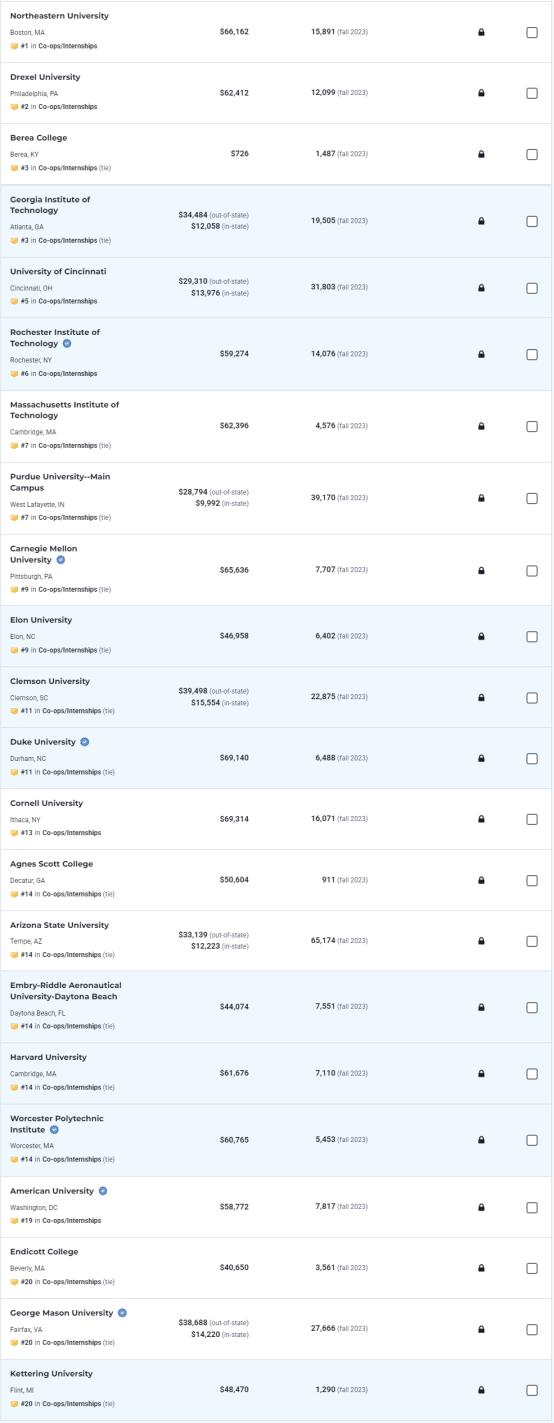Check the compare box for Northeastern University
The height and width of the screenshot is (1423, 554).
tap(532, 32)
